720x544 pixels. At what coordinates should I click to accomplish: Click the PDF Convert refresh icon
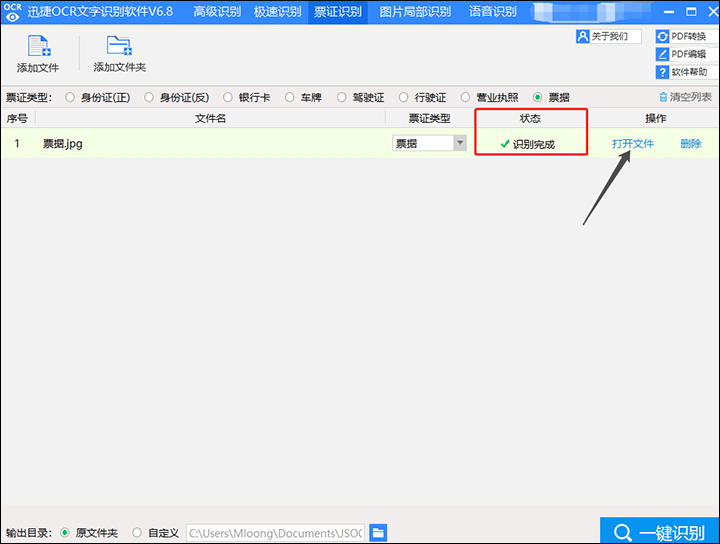pos(662,36)
